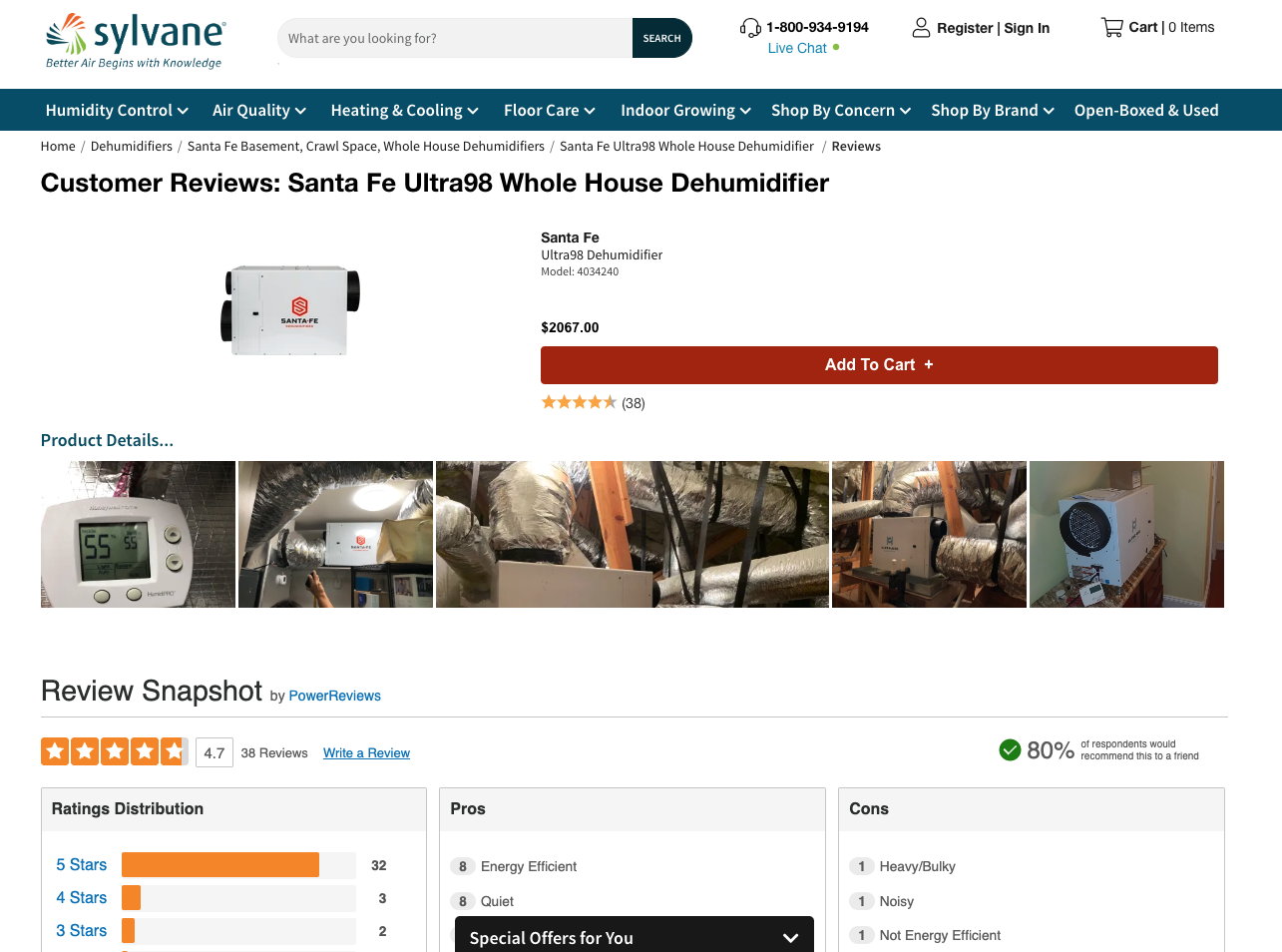
Task: Click the Add To Cart button
Action: click(x=879, y=365)
